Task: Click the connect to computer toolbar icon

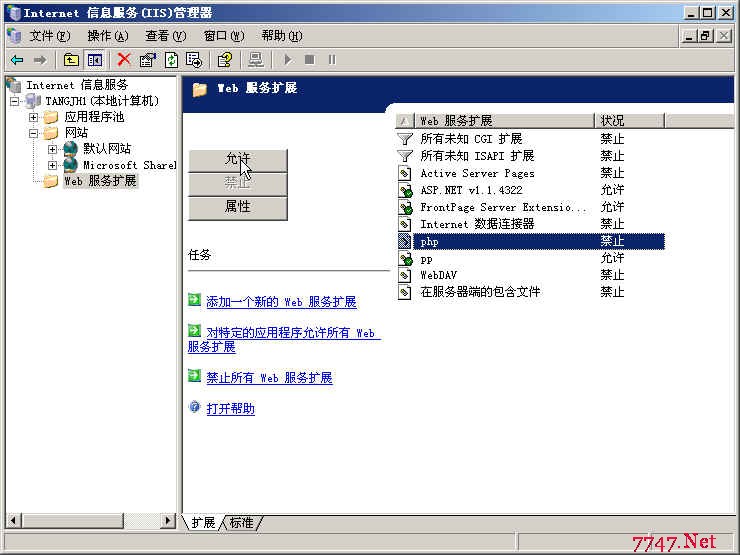Action: point(256,60)
